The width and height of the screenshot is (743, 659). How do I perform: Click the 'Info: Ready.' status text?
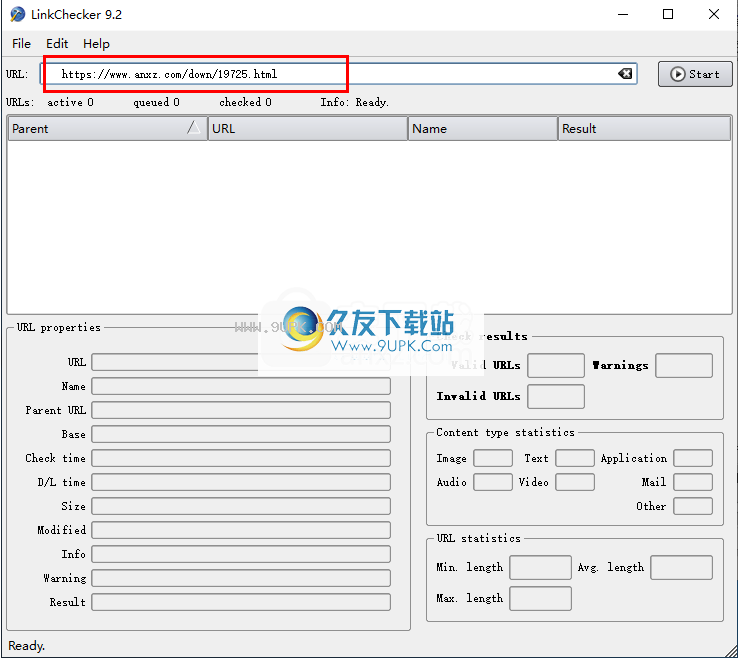(x=354, y=102)
